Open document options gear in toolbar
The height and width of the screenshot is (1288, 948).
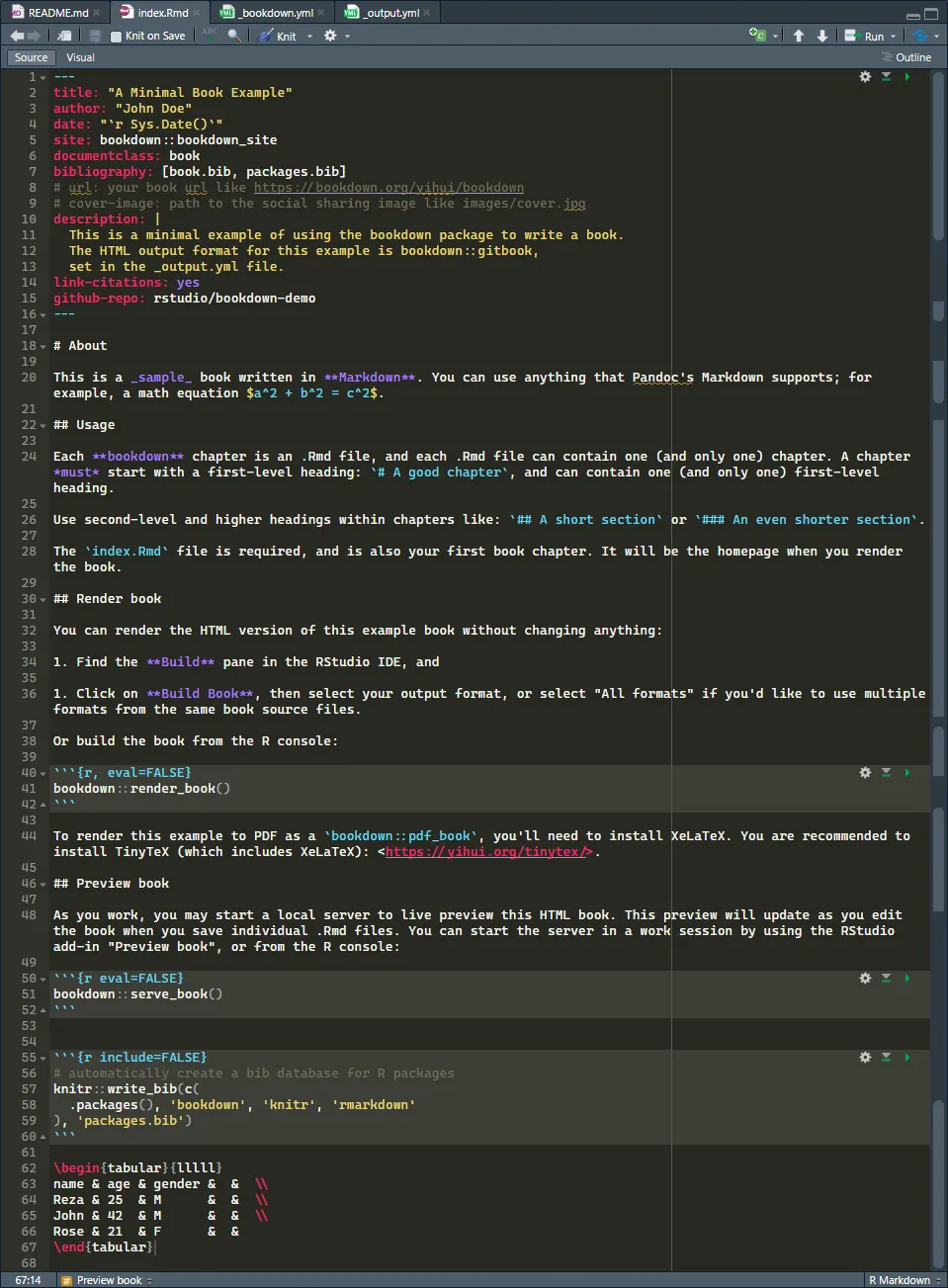pyautogui.click(x=330, y=36)
